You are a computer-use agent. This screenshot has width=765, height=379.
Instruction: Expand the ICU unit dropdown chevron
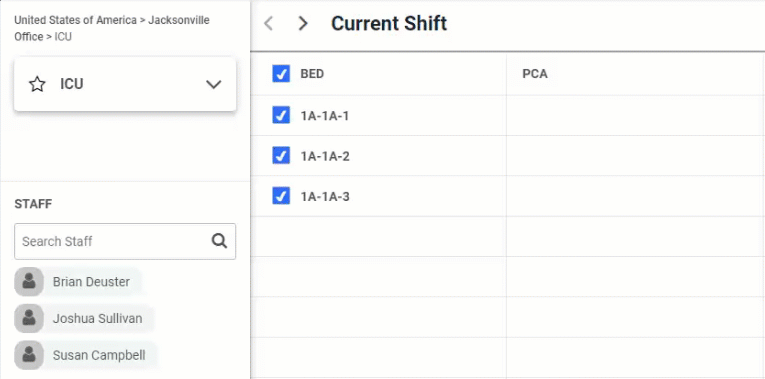214,84
